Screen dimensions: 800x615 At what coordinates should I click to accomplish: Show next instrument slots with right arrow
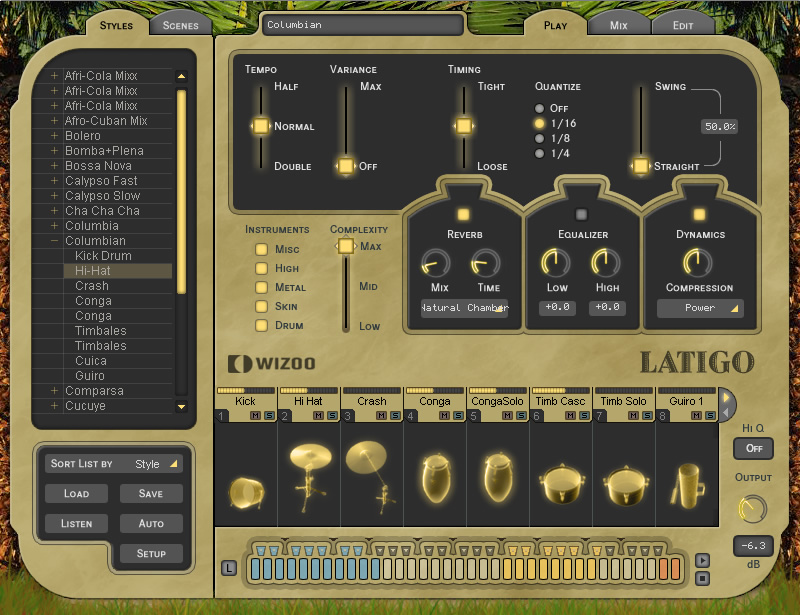tap(725, 398)
